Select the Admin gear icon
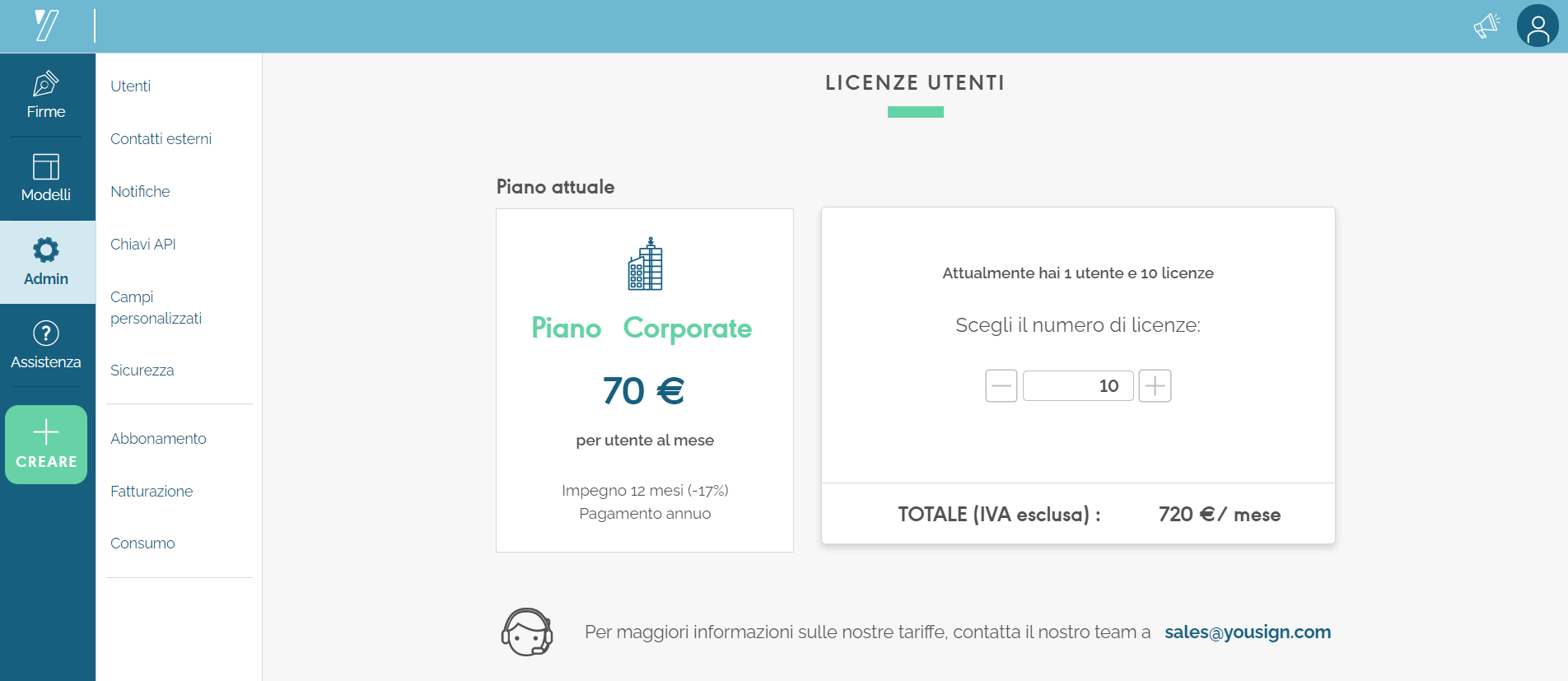The height and width of the screenshot is (681, 1568). coord(46,250)
